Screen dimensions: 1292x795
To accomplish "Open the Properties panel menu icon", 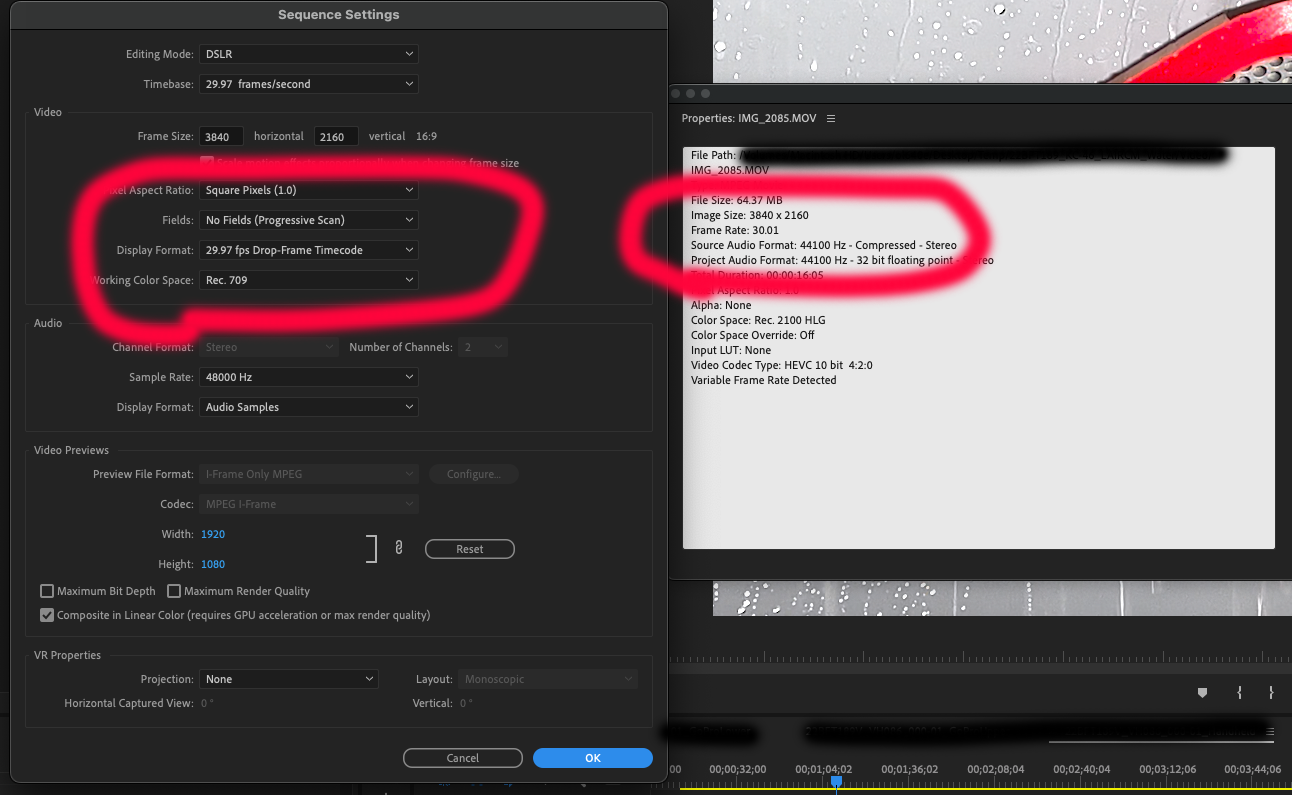I will click(x=831, y=118).
